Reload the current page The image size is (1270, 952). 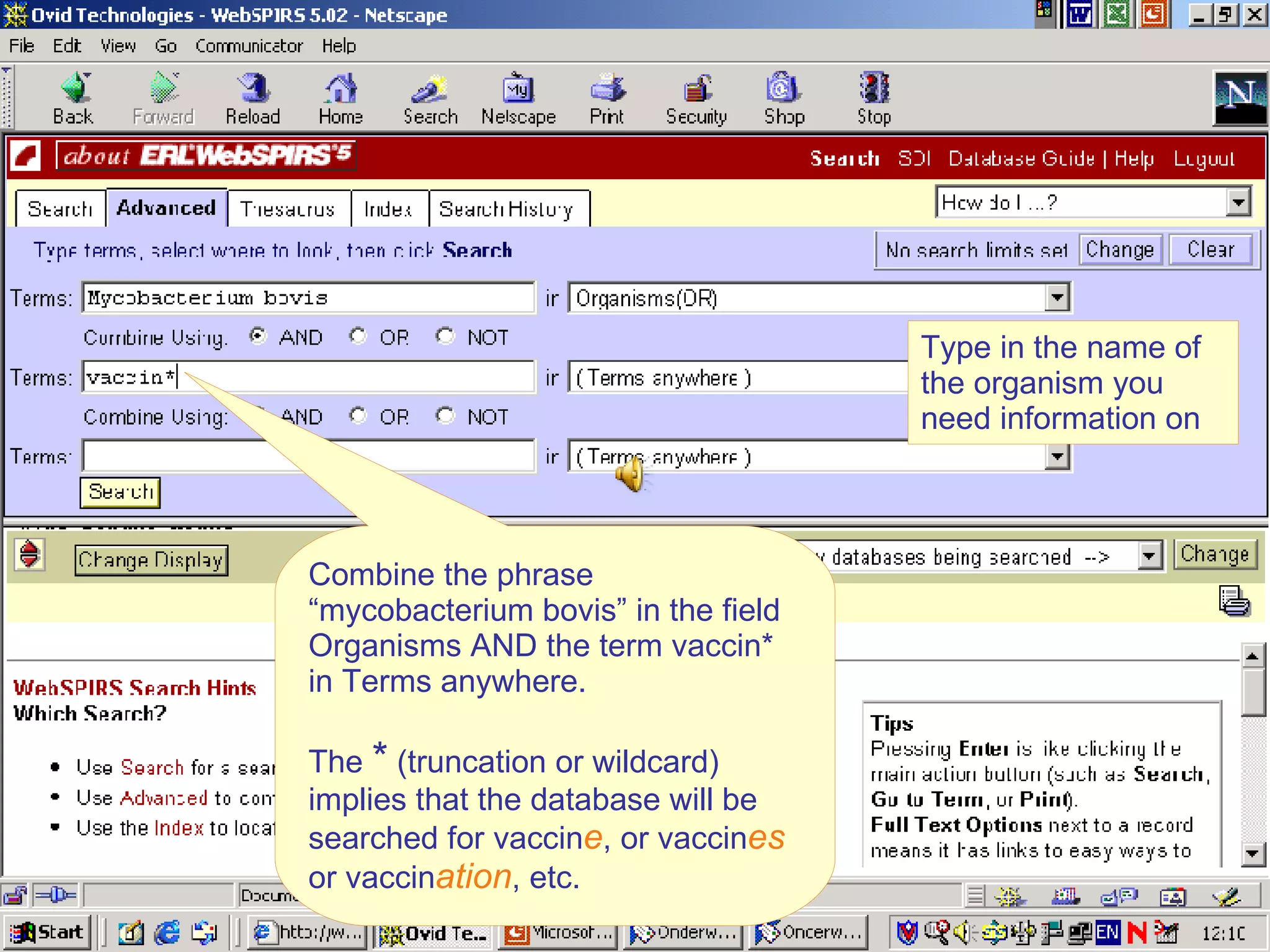tap(253, 99)
